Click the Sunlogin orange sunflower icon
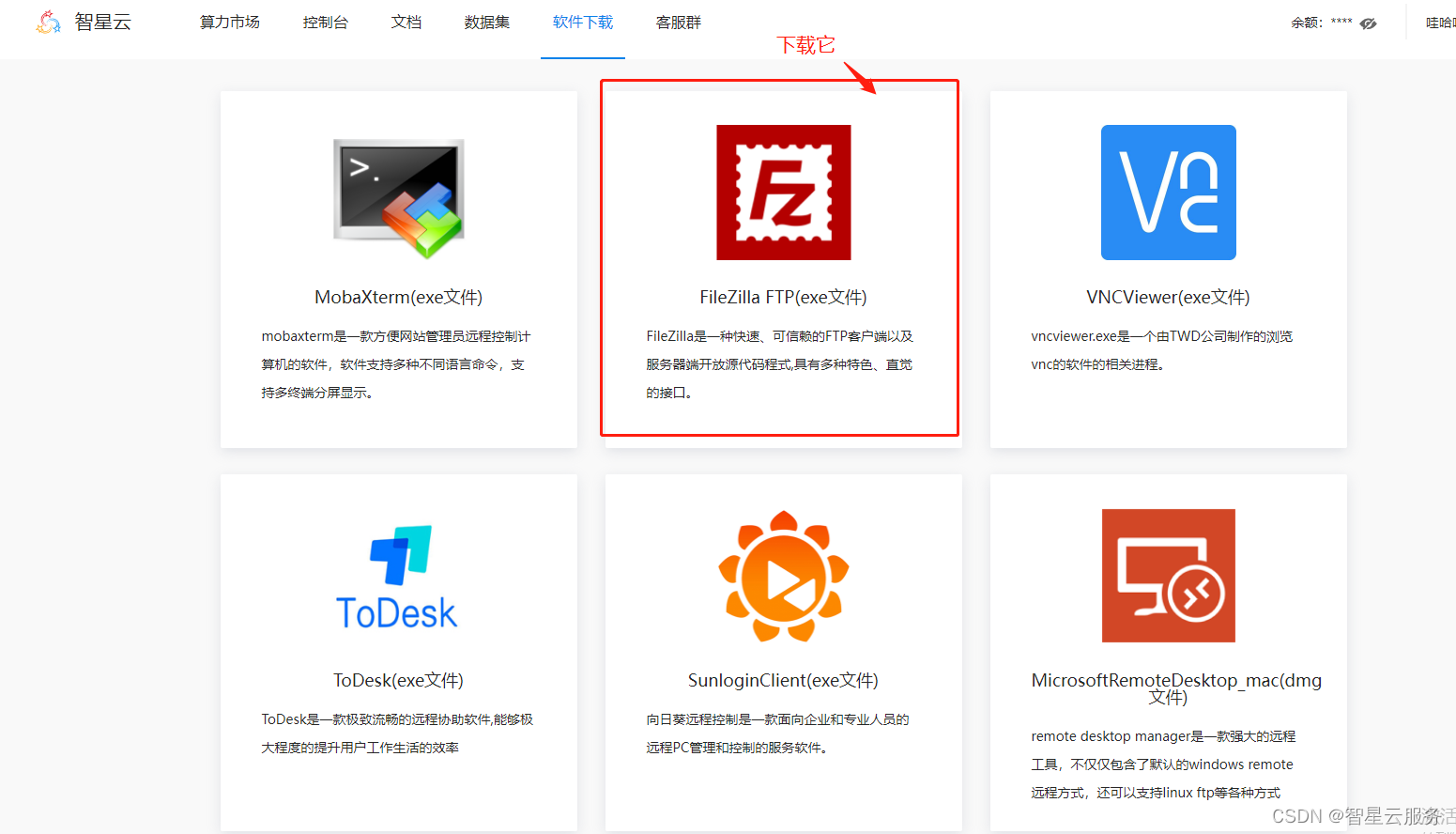The height and width of the screenshot is (834, 1456). coord(784,576)
